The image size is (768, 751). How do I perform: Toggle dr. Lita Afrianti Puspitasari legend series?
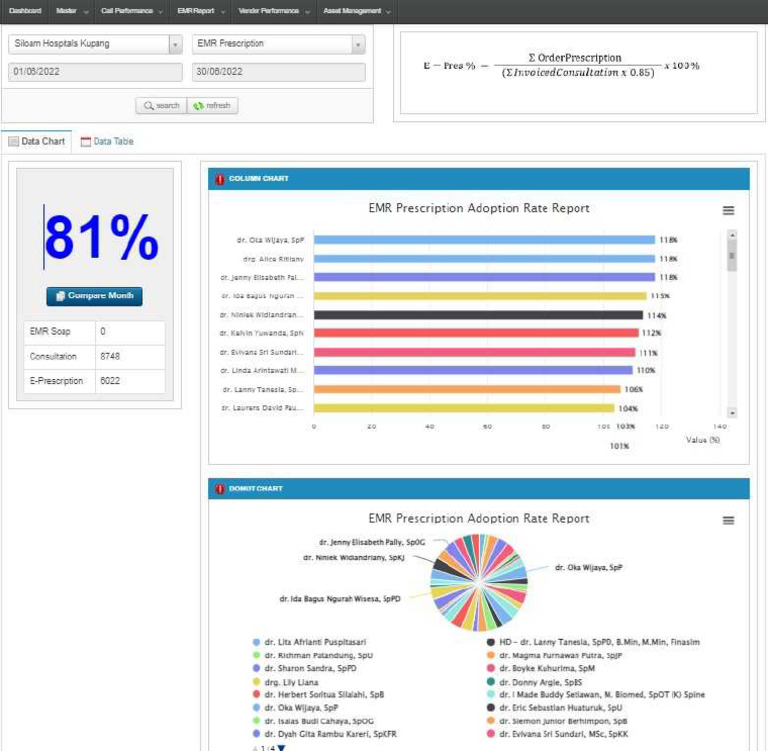[313, 642]
